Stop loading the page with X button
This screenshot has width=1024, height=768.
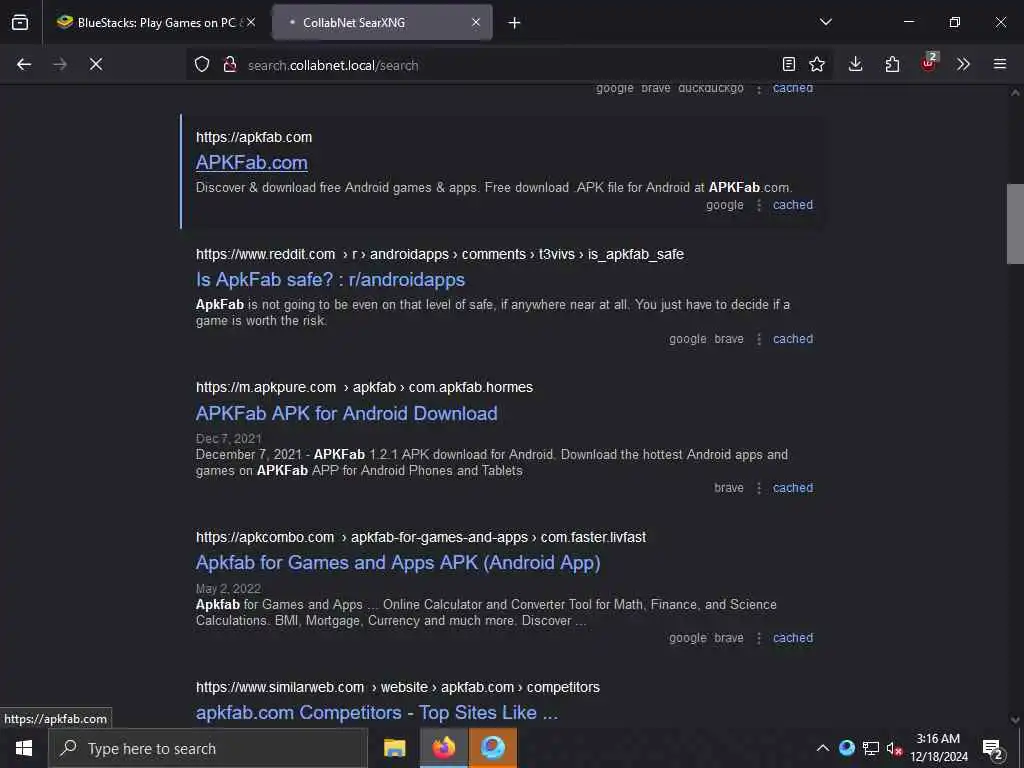[x=95, y=64]
